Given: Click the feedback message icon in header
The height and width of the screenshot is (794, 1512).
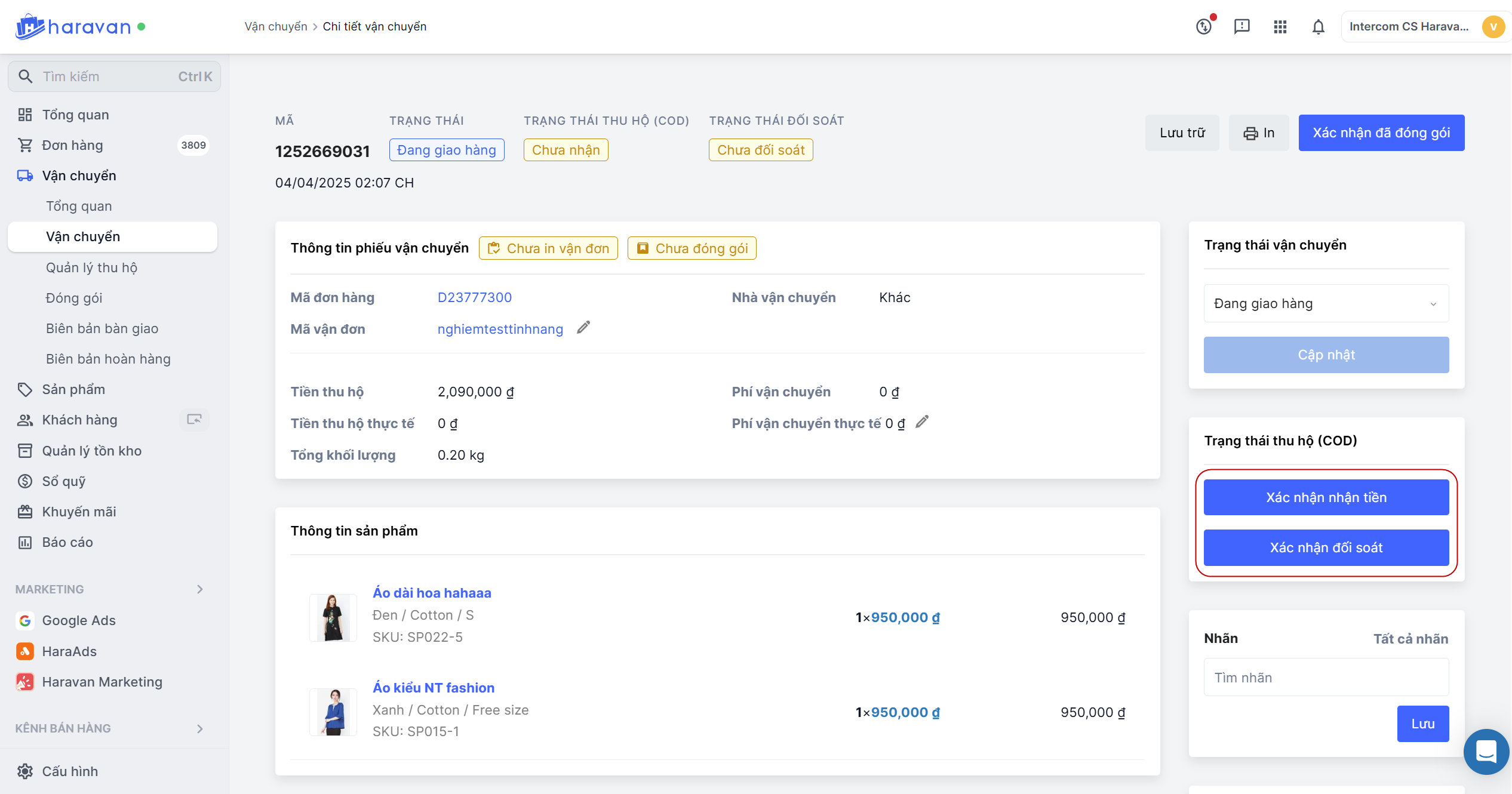Looking at the screenshot, I should point(1241,27).
